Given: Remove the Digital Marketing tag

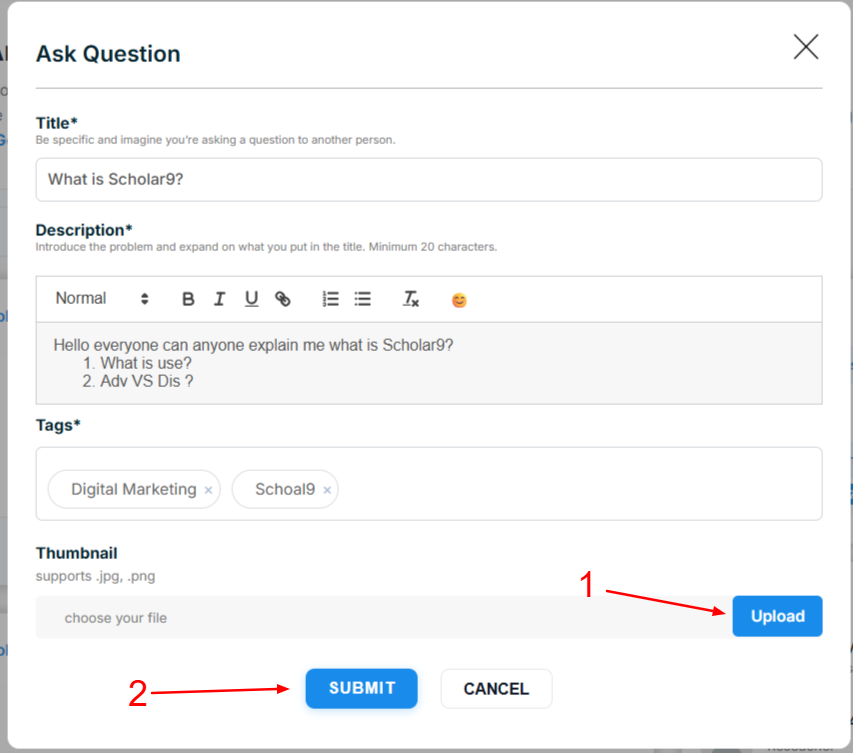Looking at the screenshot, I should (208, 490).
